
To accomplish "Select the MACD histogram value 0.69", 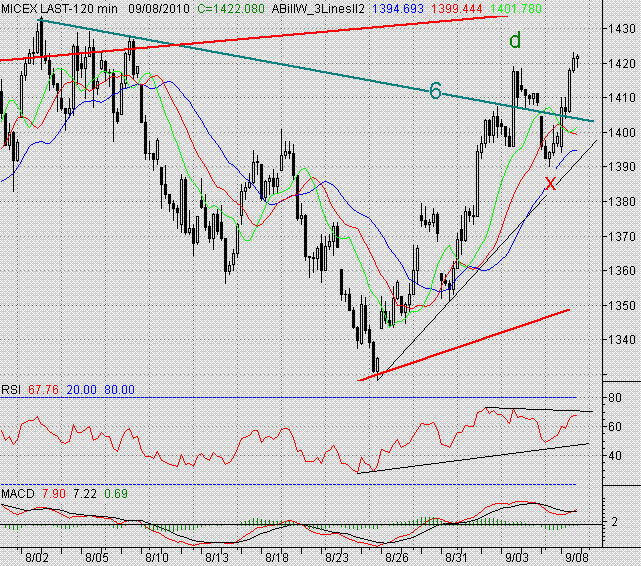I will click(x=116, y=494).
